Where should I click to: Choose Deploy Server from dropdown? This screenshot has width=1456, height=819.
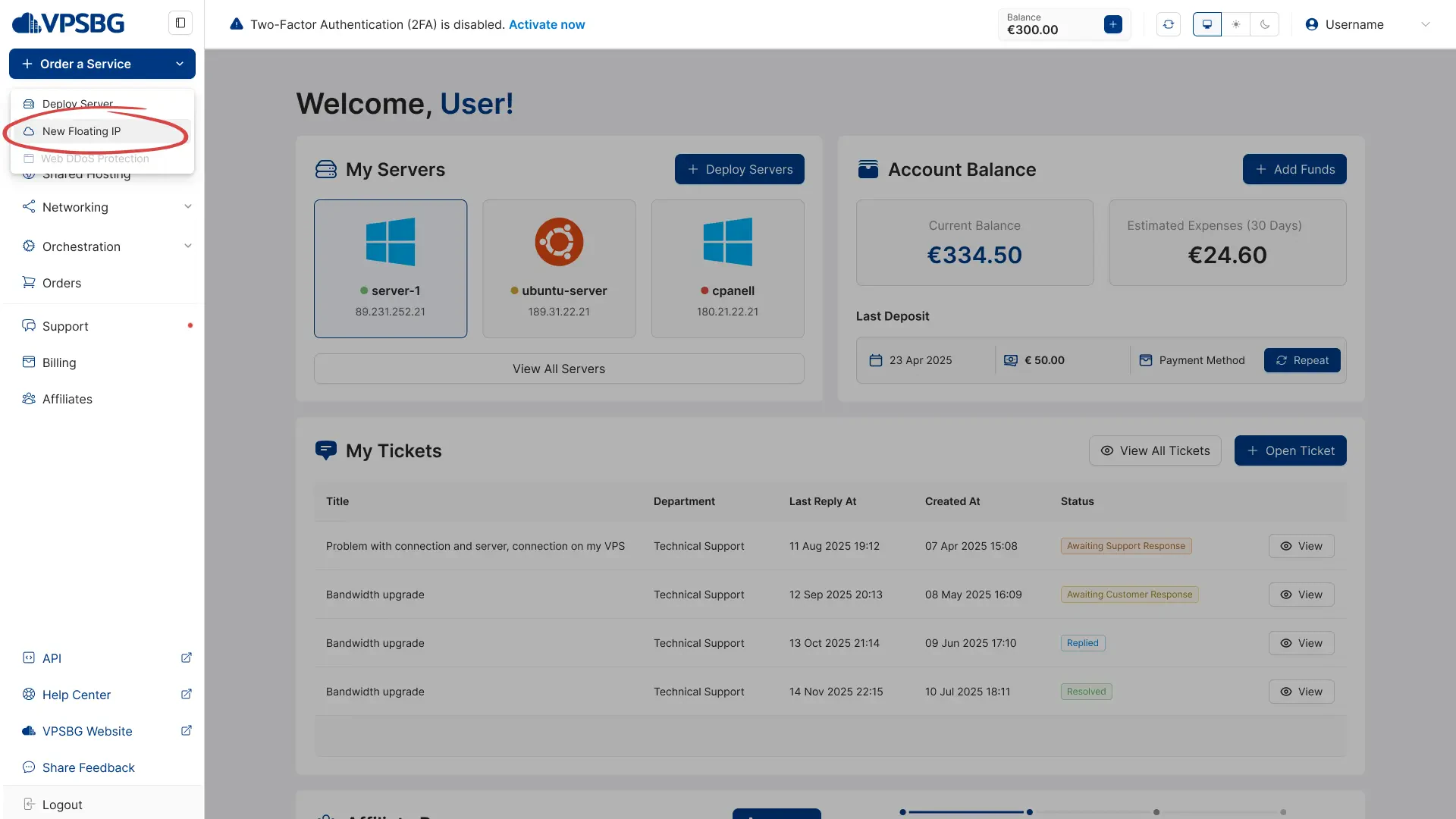pos(77,104)
